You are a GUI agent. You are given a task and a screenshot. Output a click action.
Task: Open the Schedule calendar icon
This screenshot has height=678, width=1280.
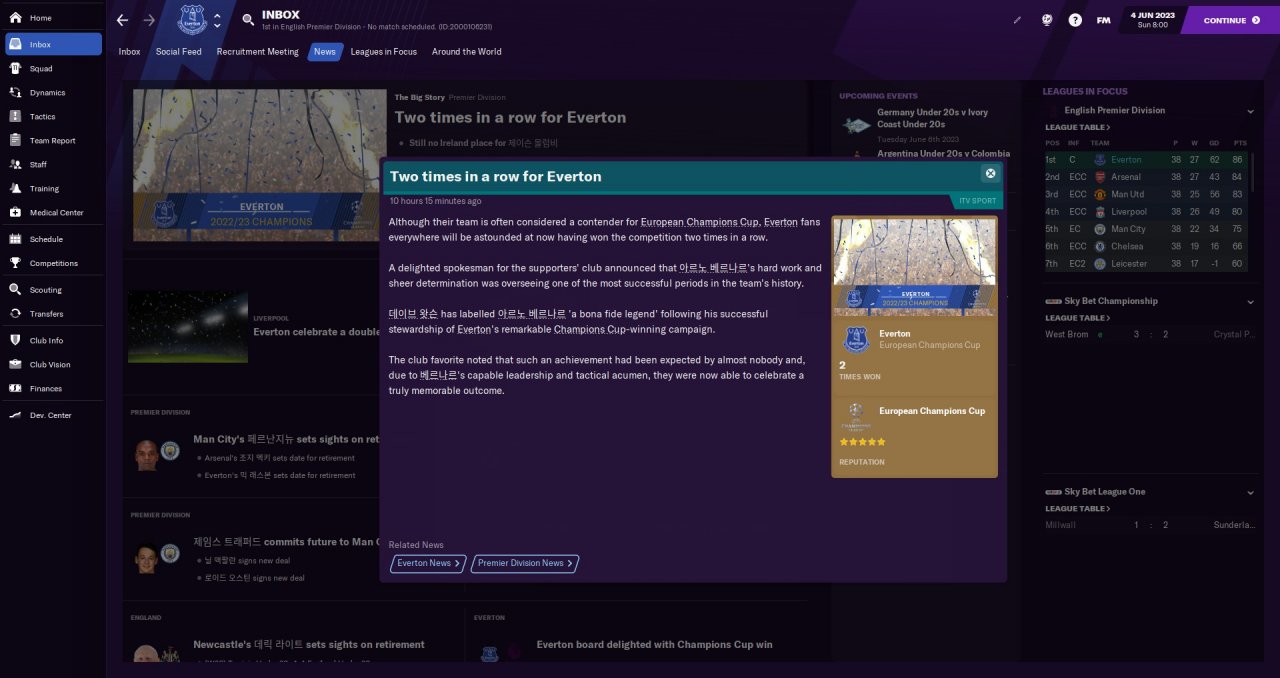(x=15, y=240)
